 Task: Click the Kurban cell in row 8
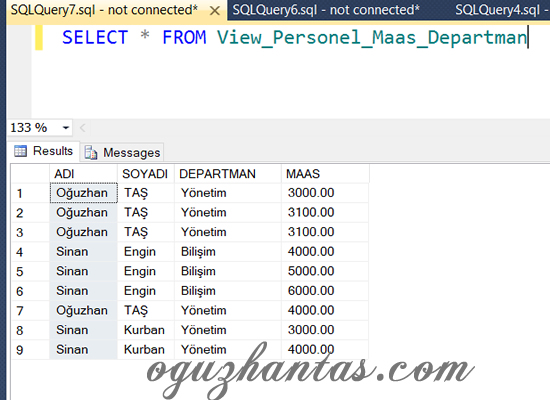146,330
